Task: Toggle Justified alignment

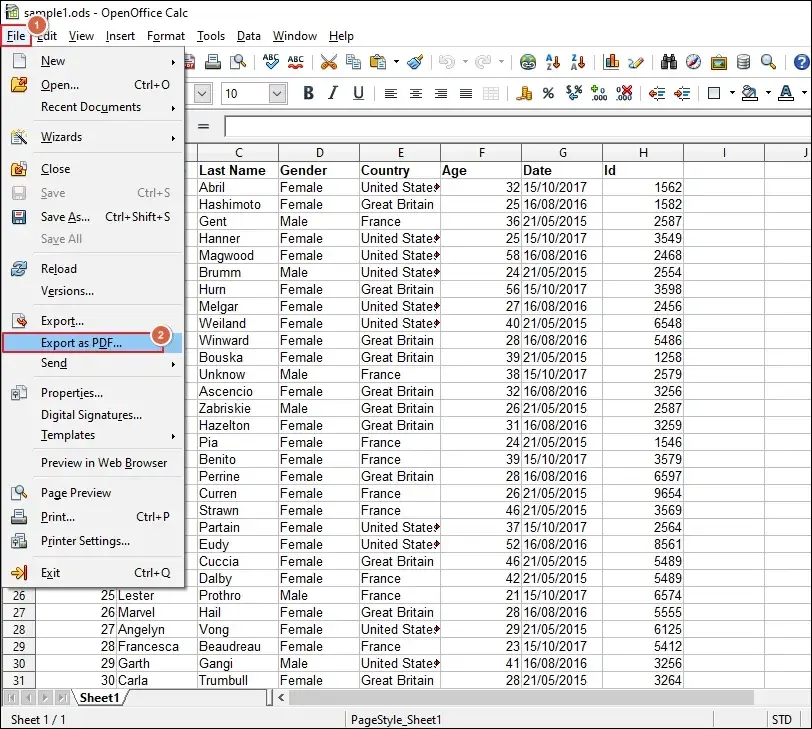Action: pyautogui.click(x=466, y=93)
